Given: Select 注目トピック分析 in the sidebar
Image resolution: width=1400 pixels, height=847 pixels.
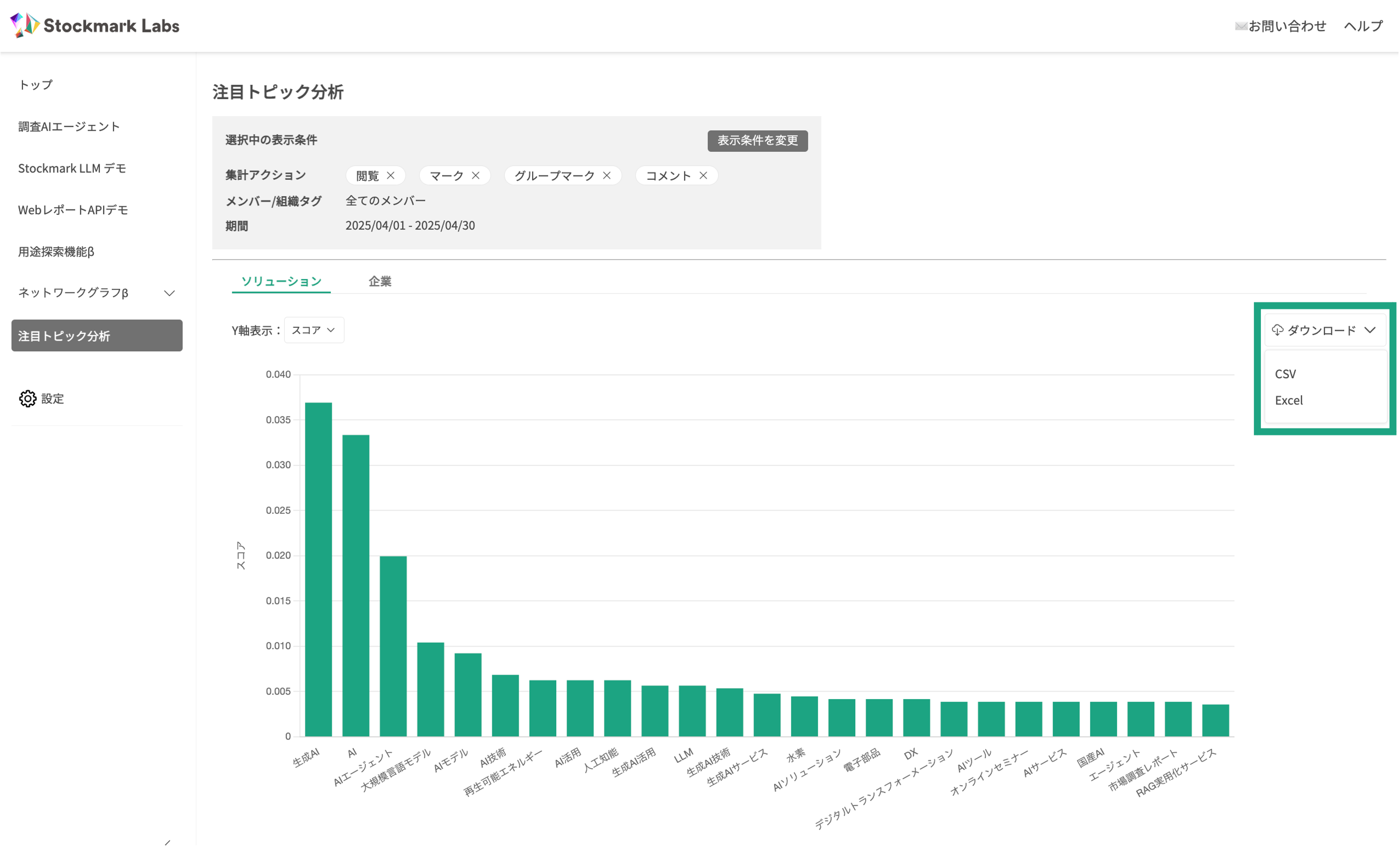Looking at the screenshot, I should click(x=97, y=336).
